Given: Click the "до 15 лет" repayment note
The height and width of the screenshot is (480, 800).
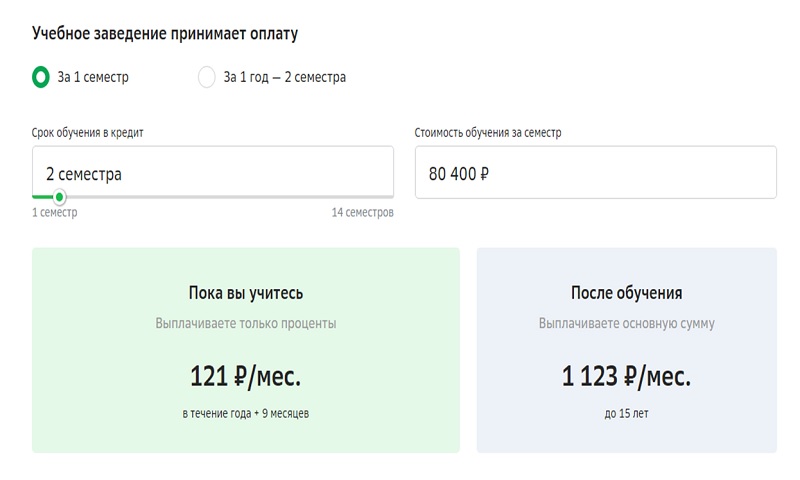Looking at the screenshot, I should 627,413.
